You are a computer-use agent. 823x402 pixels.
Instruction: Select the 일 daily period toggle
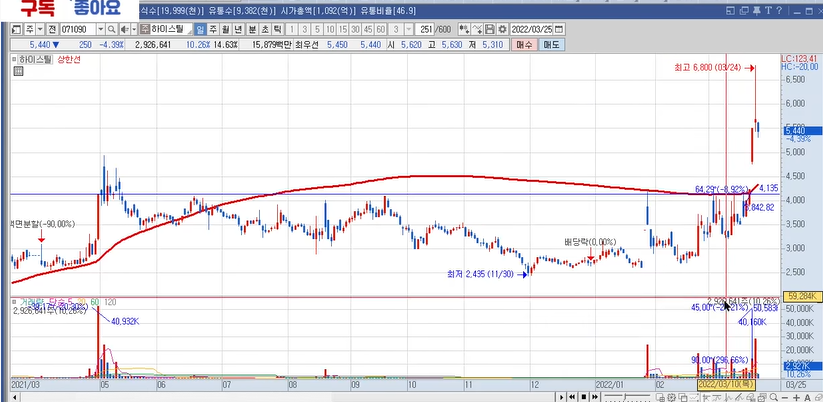coord(200,29)
